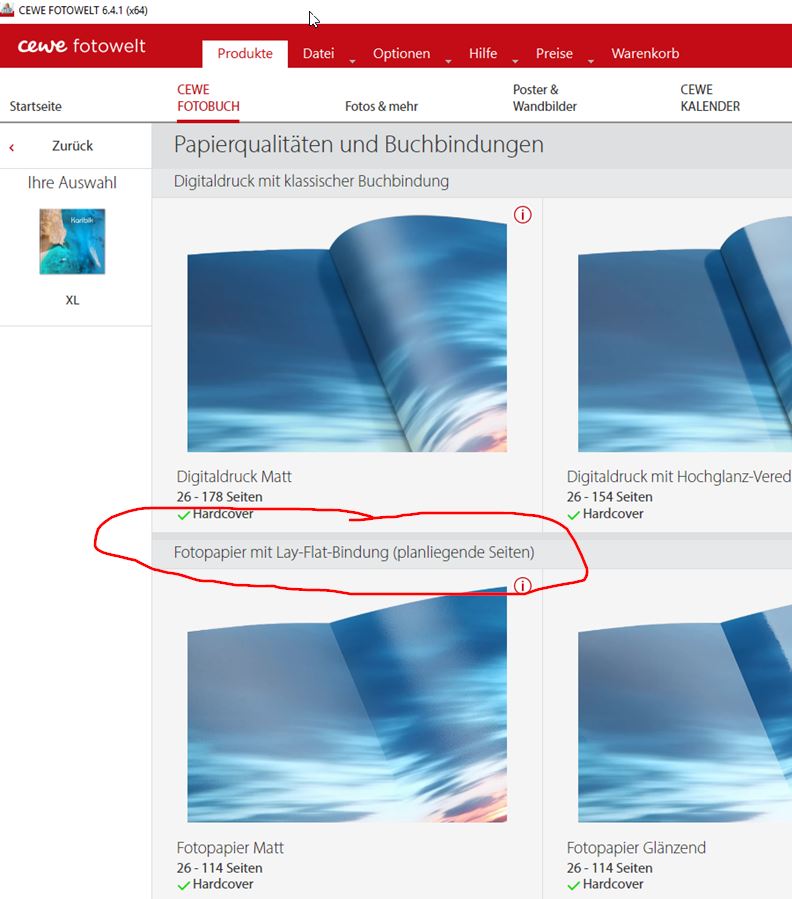
Task: Click the Digitaldruck Matt title
Action: (234, 476)
